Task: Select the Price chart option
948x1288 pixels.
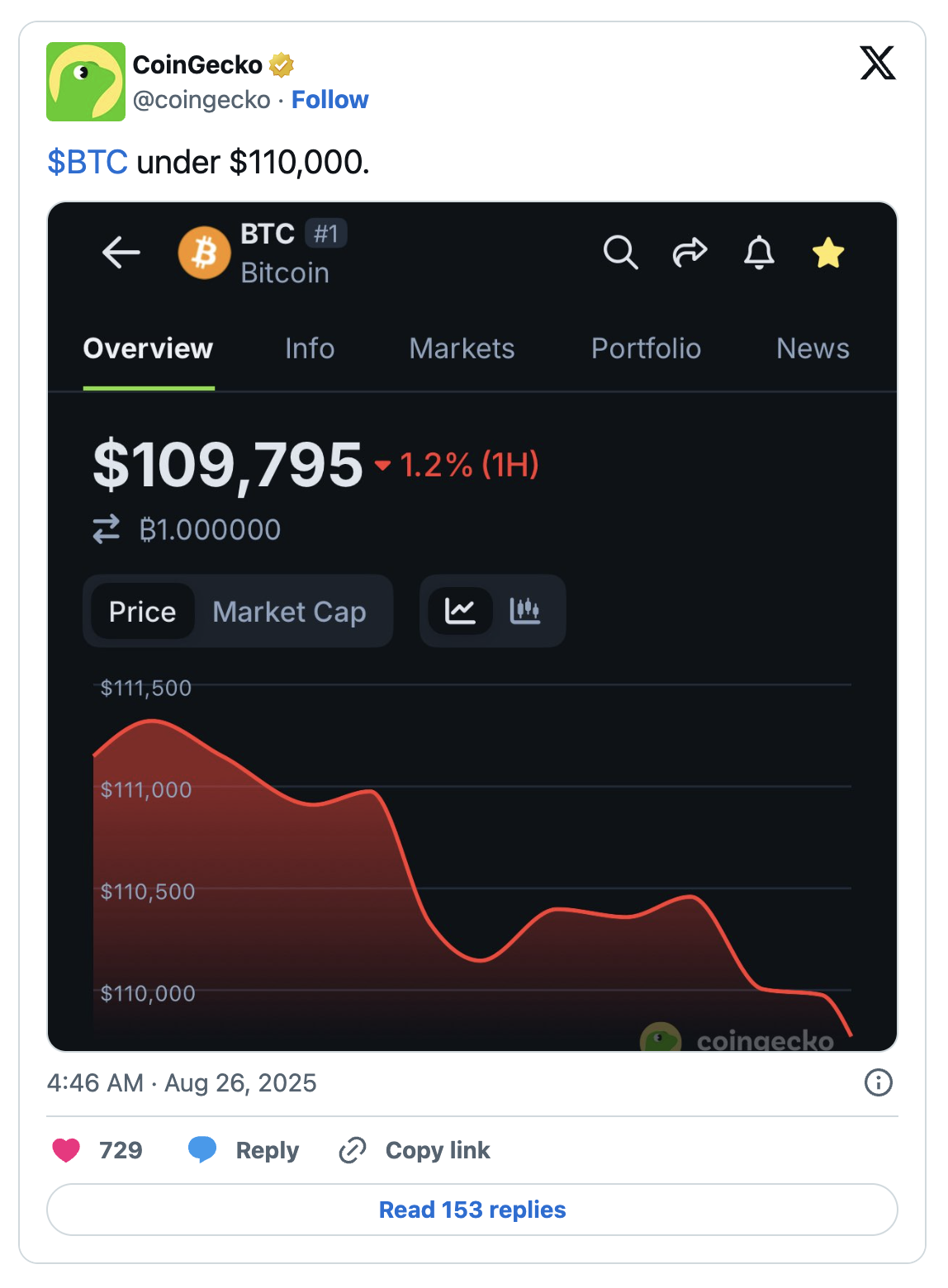Action: 142,612
